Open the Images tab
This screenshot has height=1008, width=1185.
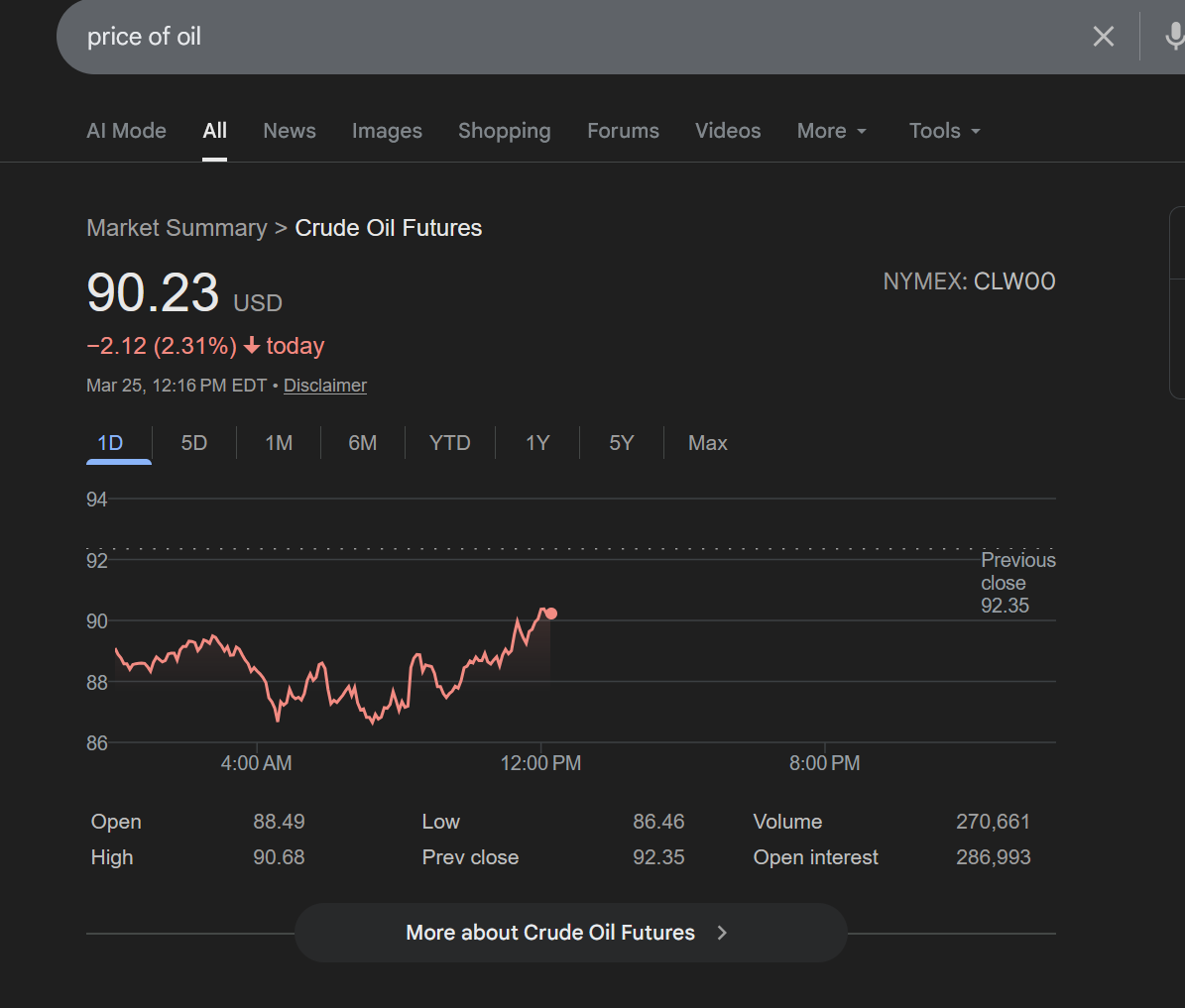[x=387, y=131]
